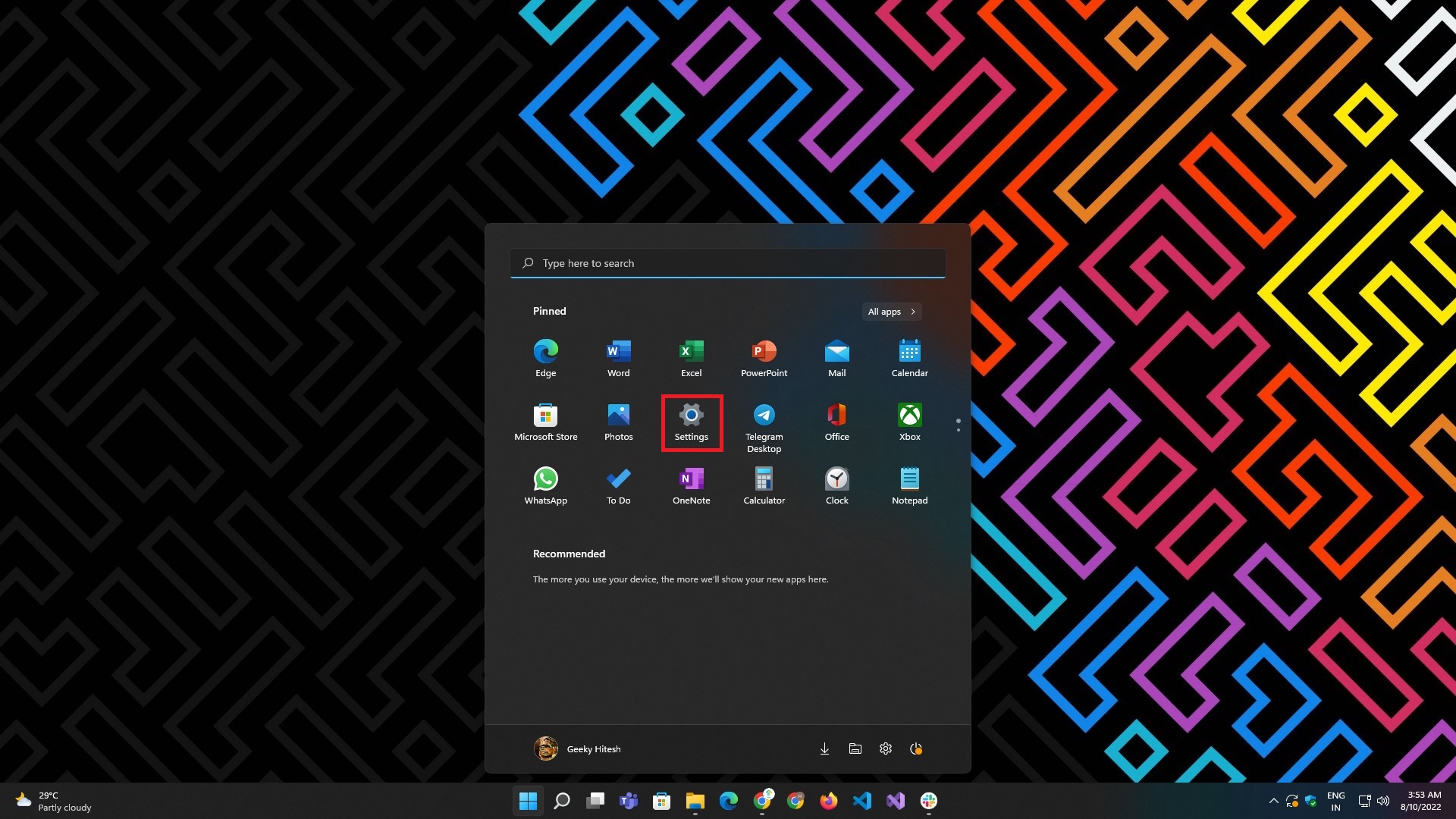Open clock showing 3:53 AM
Screen dimensions: 1456x819
pos(1420,801)
